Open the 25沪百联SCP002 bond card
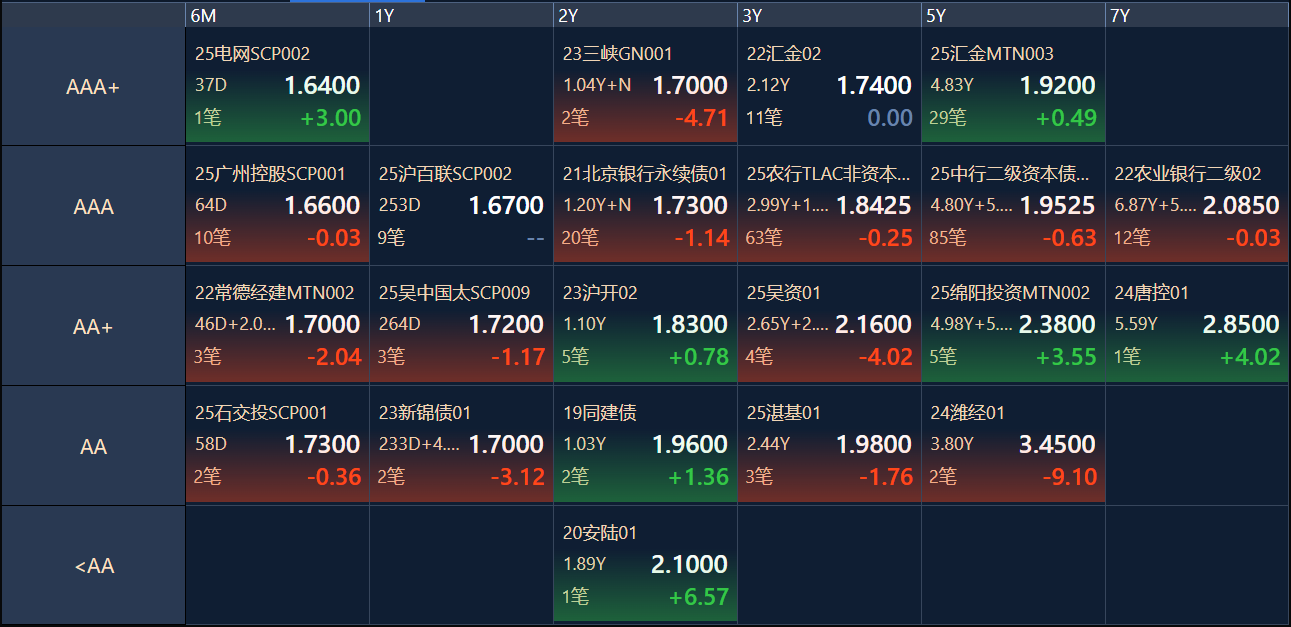This screenshot has width=1291, height=627. tap(461, 206)
